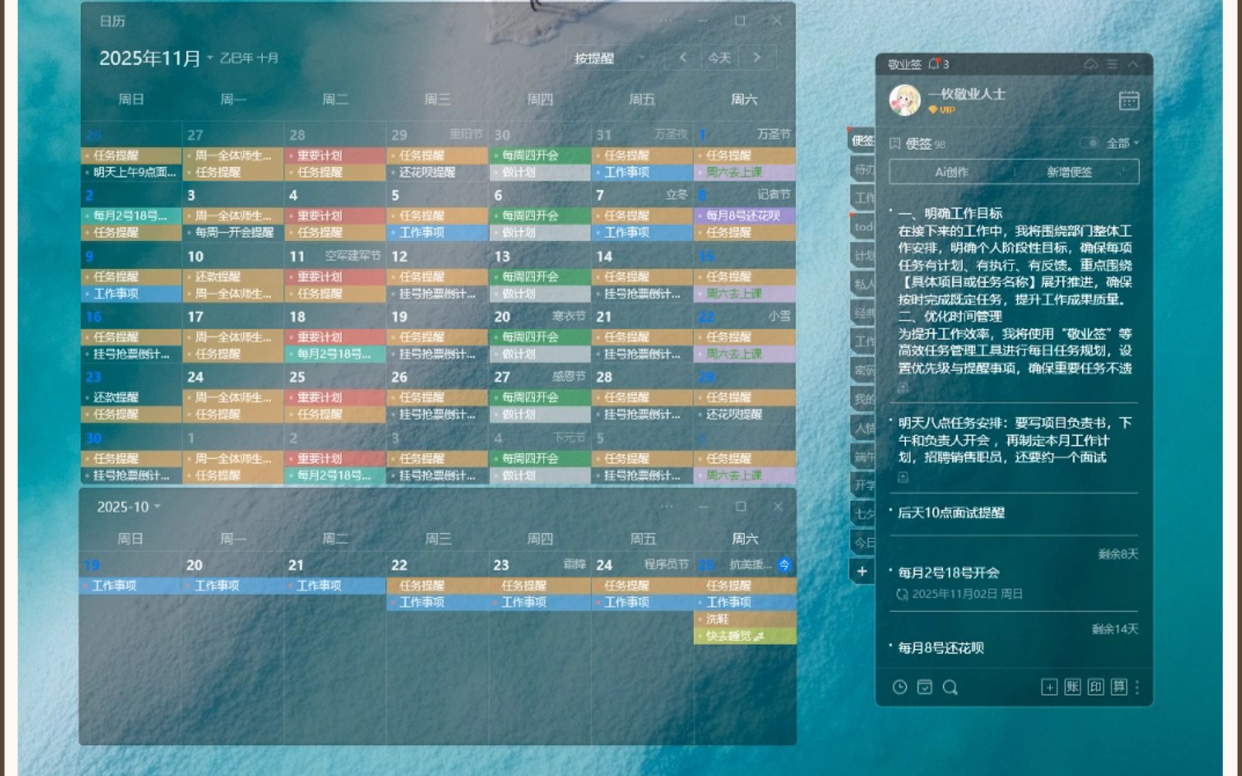The width and height of the screenshot is (1242, 776).
Task: Open the 印 stamp icon
Action: (x=1096, y=687)
